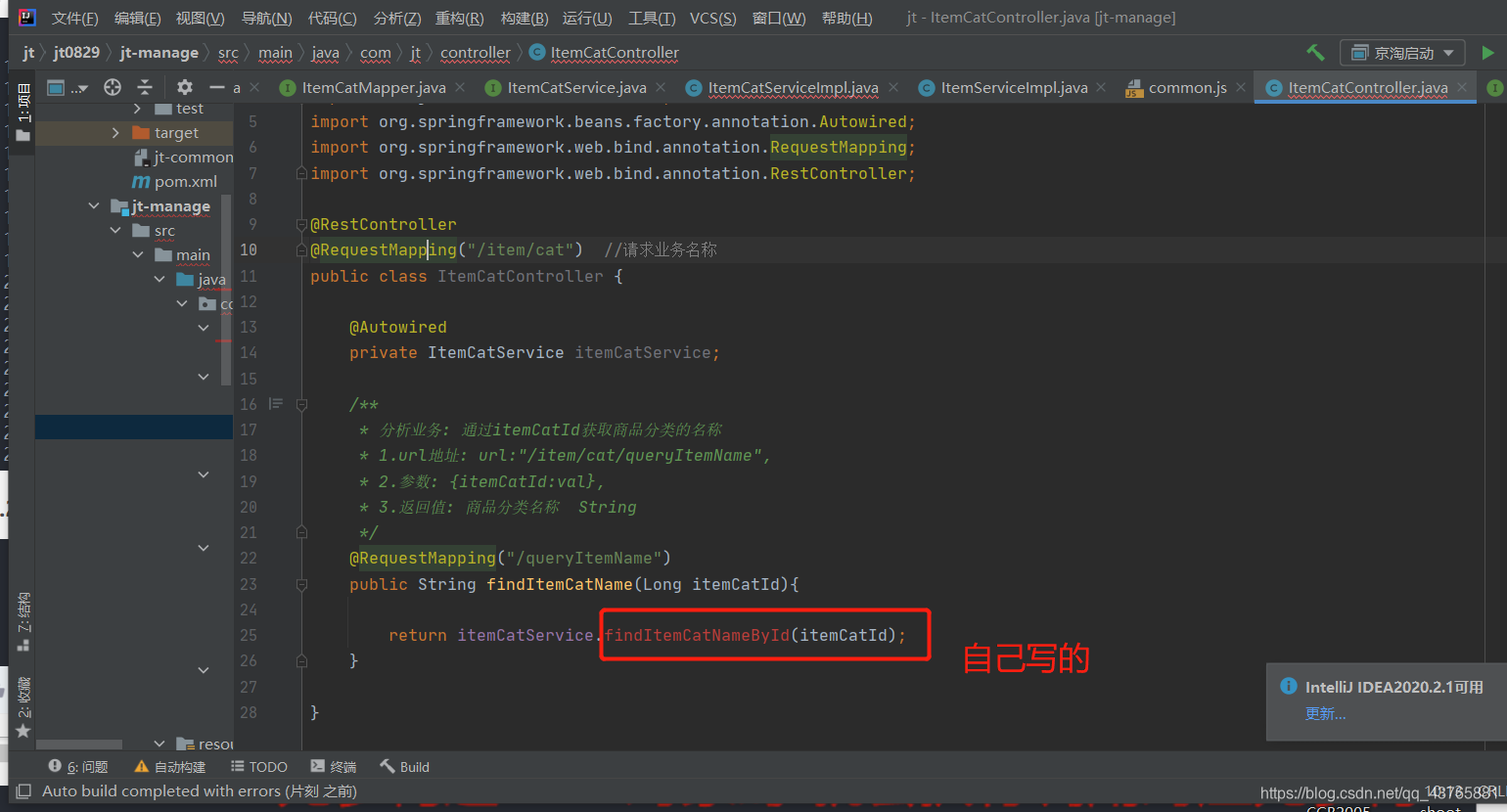This screenshot has width=1507, height=812.
Task: Collapse all with the project panel arrows icon
Action: tap(145, 87)
